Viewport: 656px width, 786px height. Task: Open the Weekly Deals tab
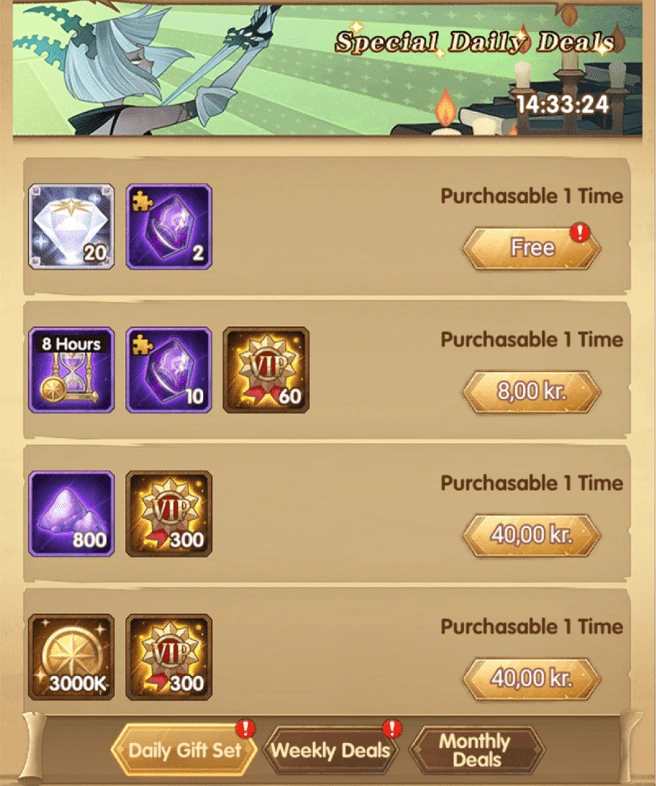click(331, 750)
